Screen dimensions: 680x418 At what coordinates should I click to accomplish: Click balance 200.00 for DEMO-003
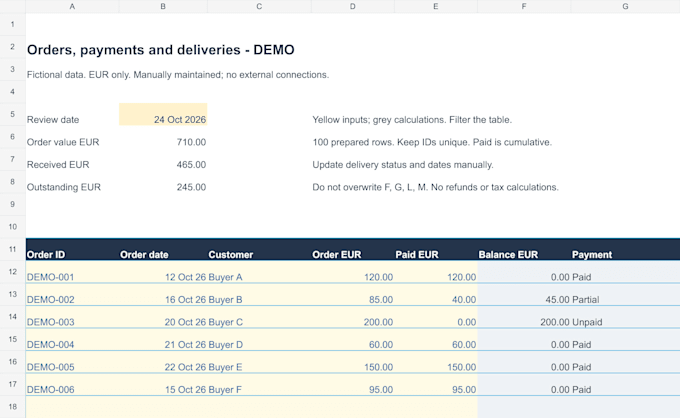(x=555, y=322)
